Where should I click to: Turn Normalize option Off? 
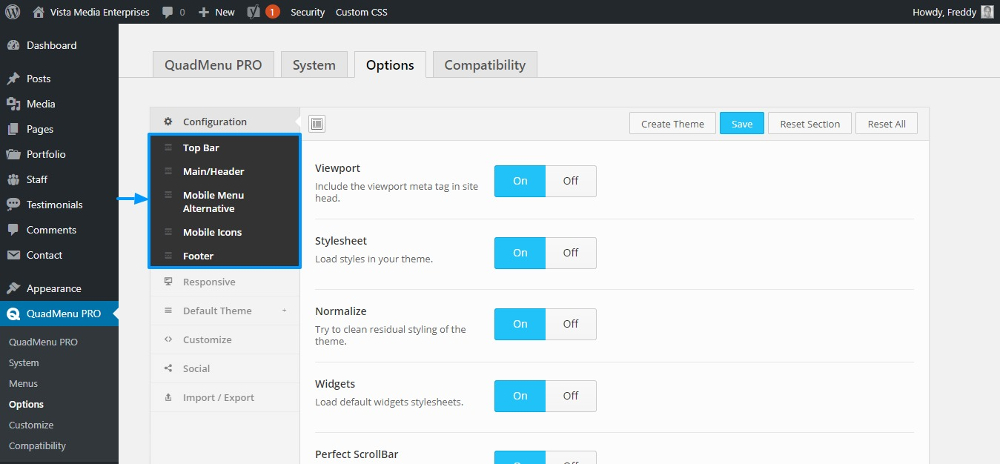[571, 324]
